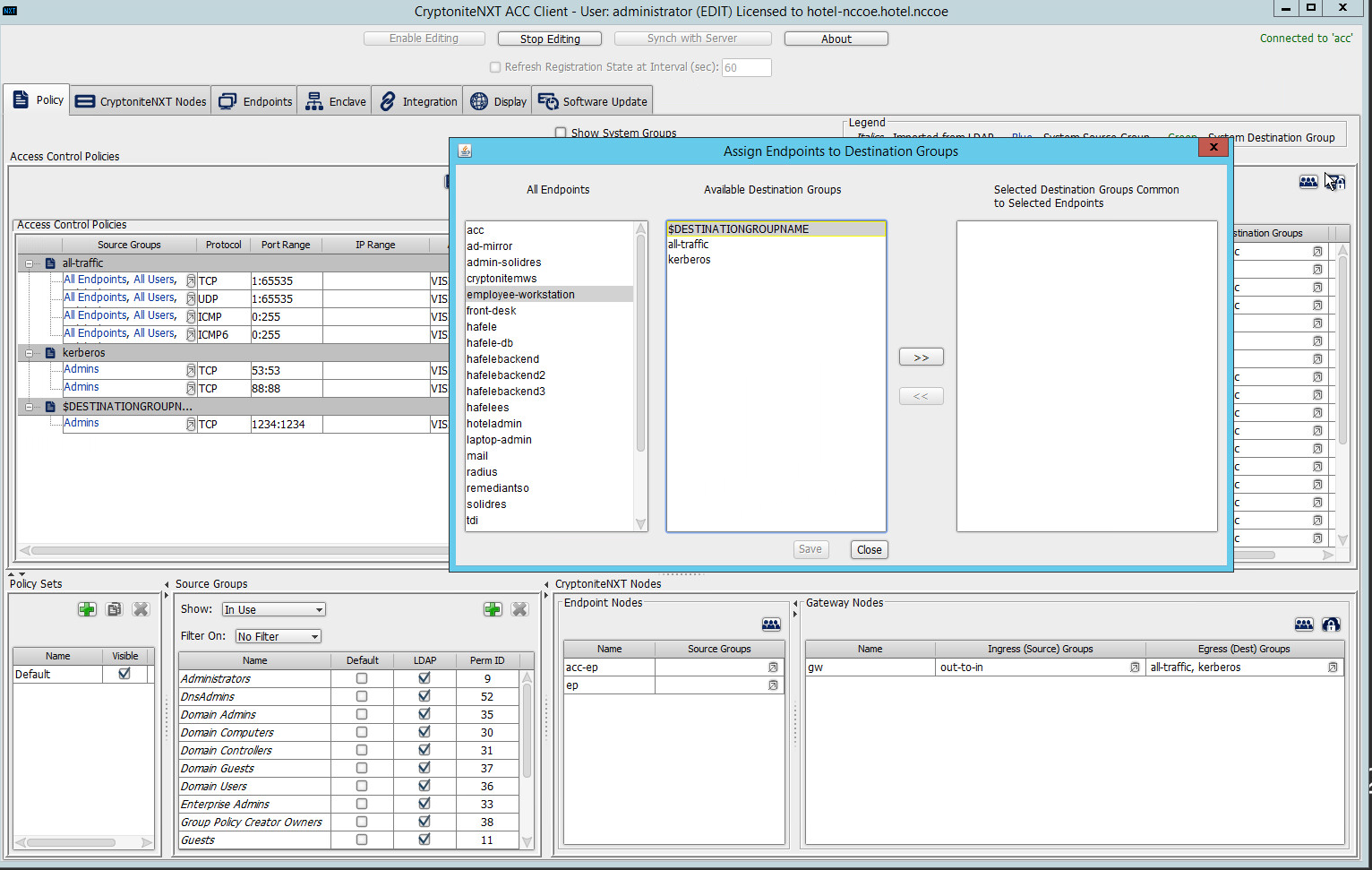Edit source groups for acc-ep endpoint node
This screenshot has width=1372, height=870.
[x=773, y=668]
